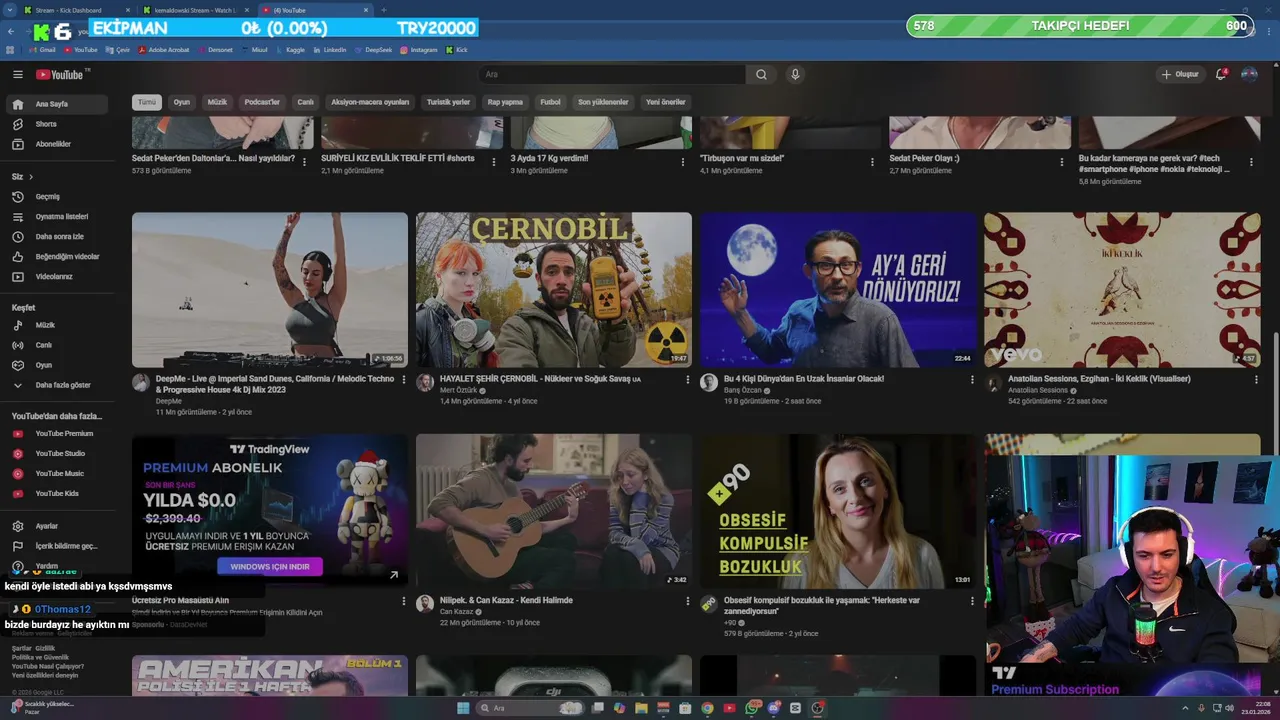
Task: Open WhatsApp from the taskbar
Action: coord(752,708)
